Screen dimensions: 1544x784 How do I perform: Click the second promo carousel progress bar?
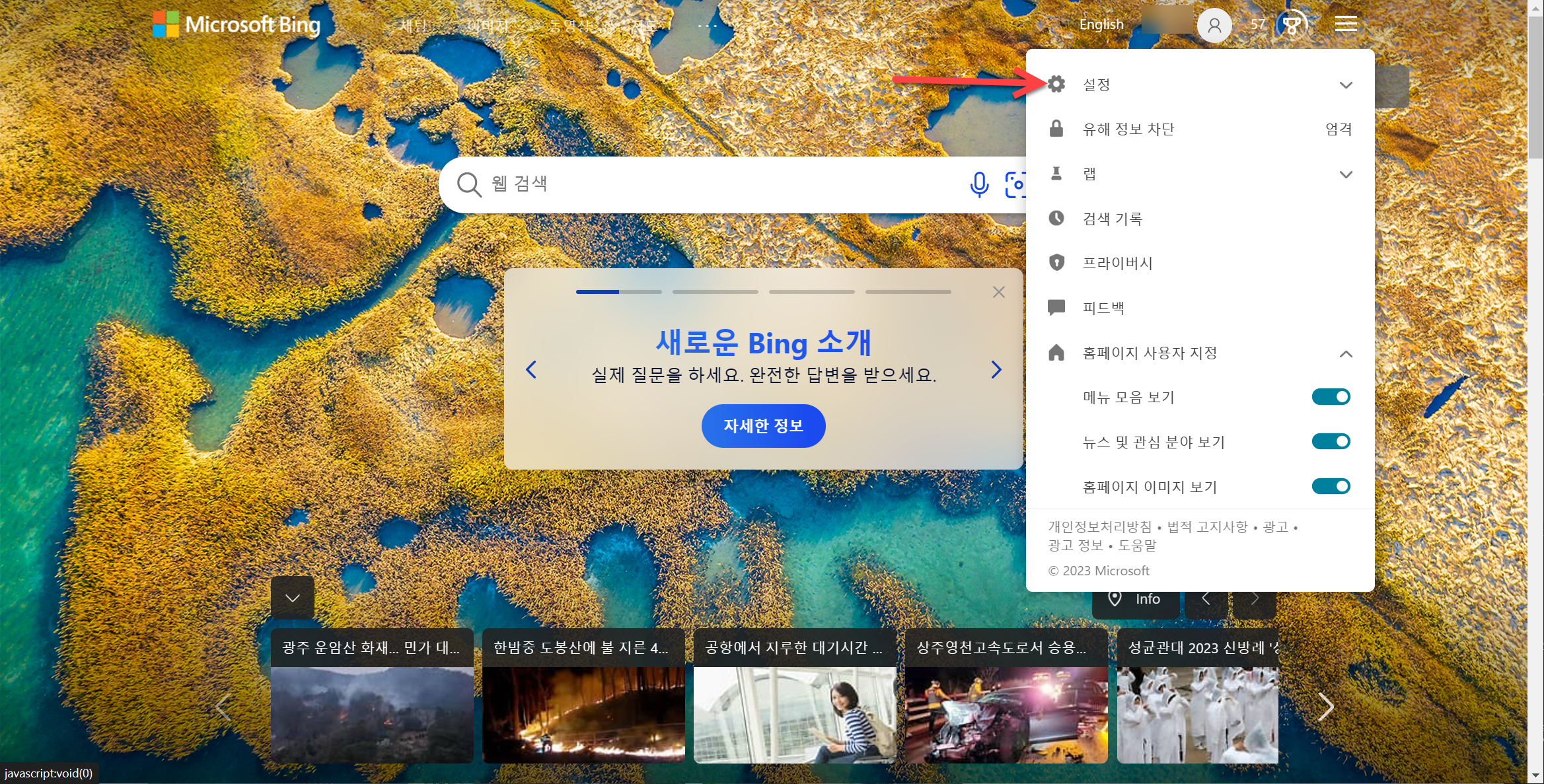(715, 291)
